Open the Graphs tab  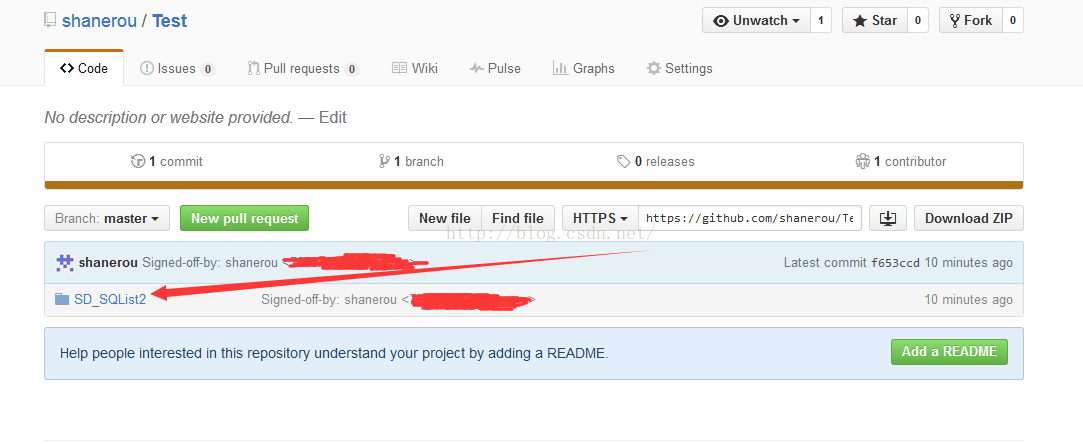tap(584, 68)
